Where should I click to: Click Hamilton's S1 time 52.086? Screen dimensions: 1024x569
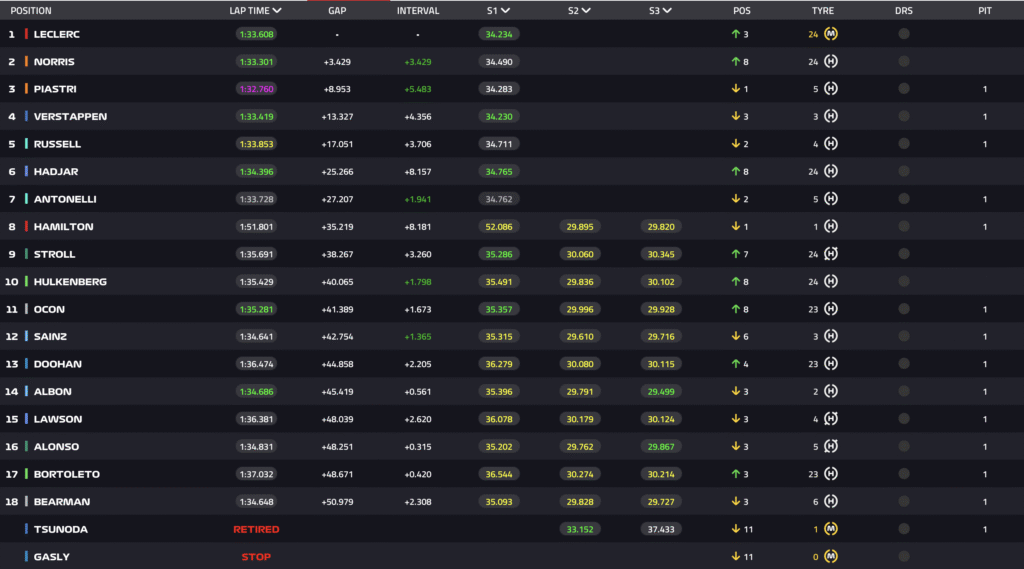point(499,227)
